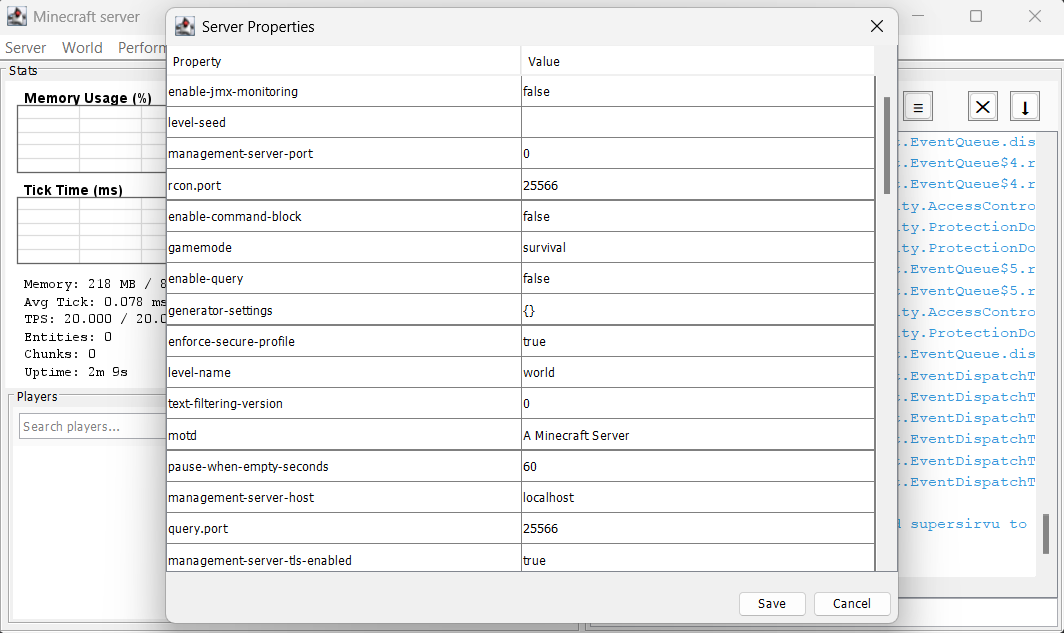Select the enable-command-block property name
Image resolution: width=1064 pixels, height=633 pixels.
point(343,216)
